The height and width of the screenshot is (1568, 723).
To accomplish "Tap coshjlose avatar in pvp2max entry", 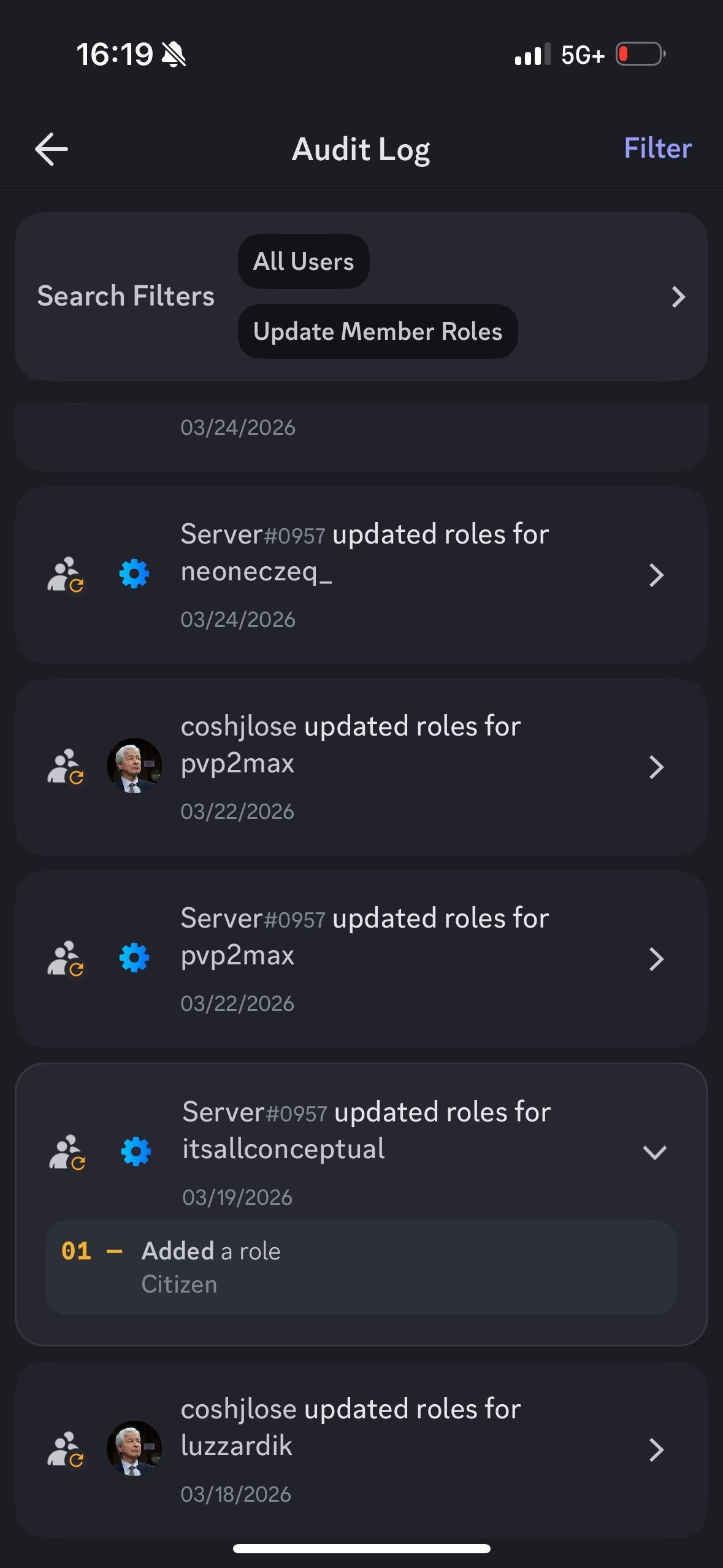I will click(134, 766).
